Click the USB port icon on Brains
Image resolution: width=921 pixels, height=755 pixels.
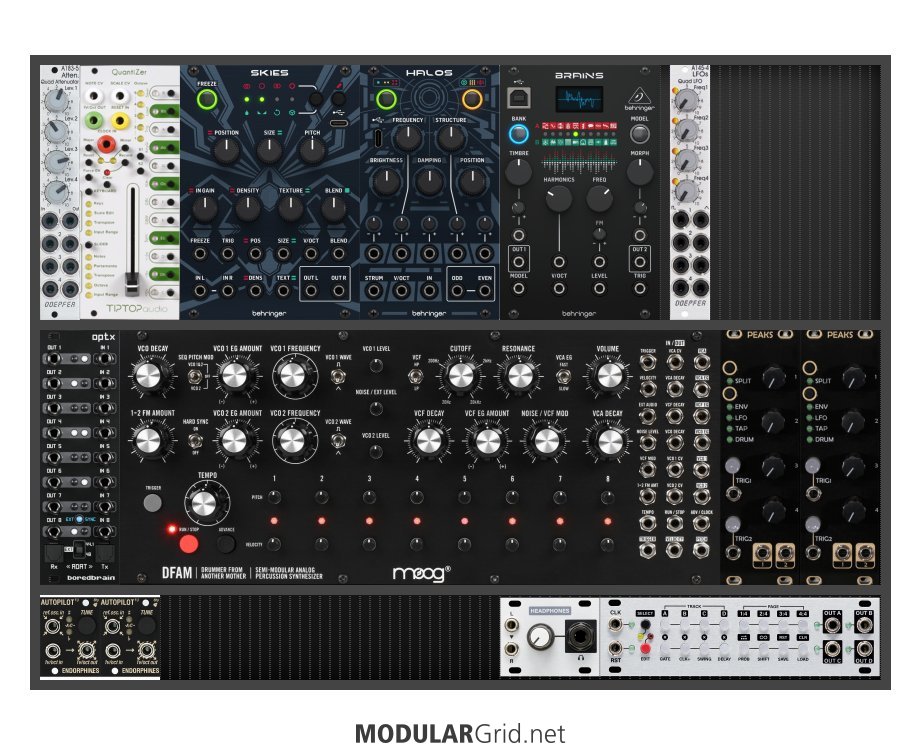coord(518,97)
